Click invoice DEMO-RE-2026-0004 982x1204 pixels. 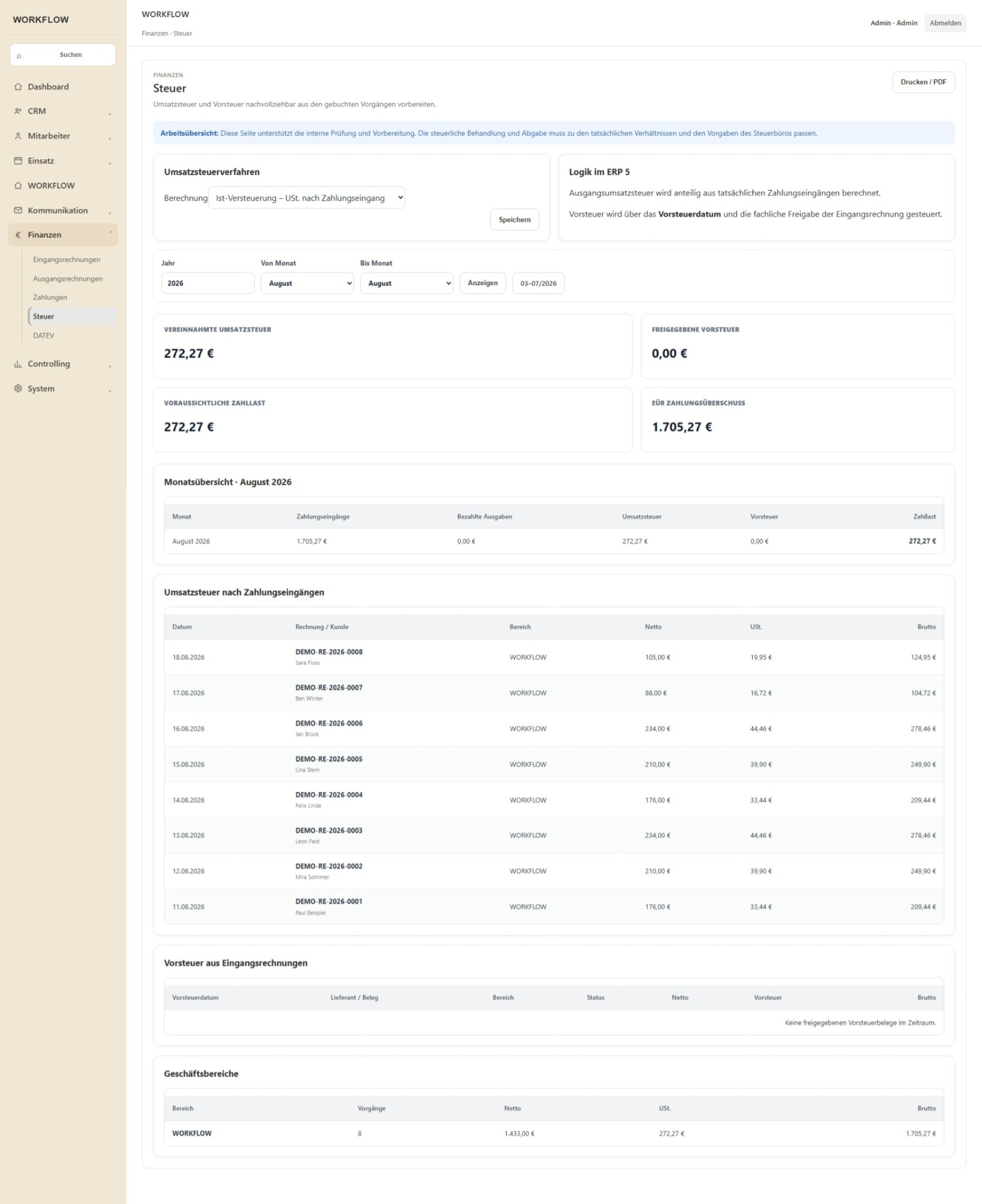[329, 795]
